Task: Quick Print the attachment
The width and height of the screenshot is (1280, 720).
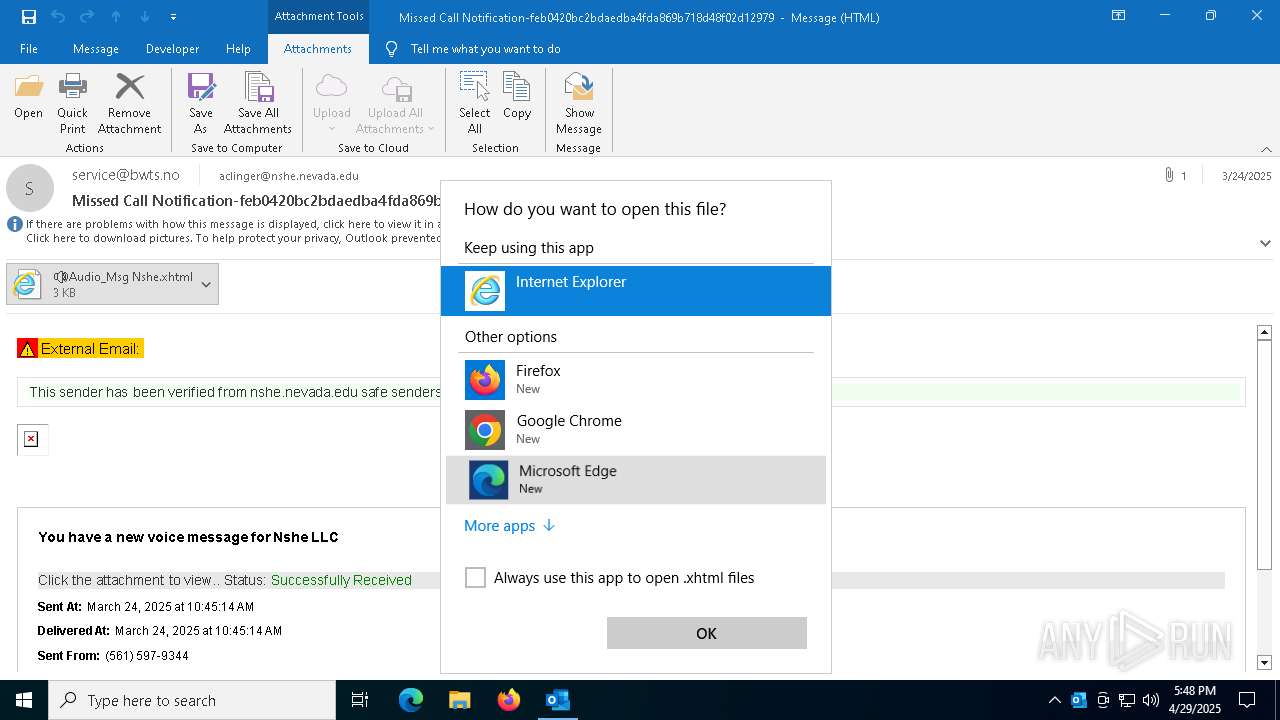Action: coord(72,104)
